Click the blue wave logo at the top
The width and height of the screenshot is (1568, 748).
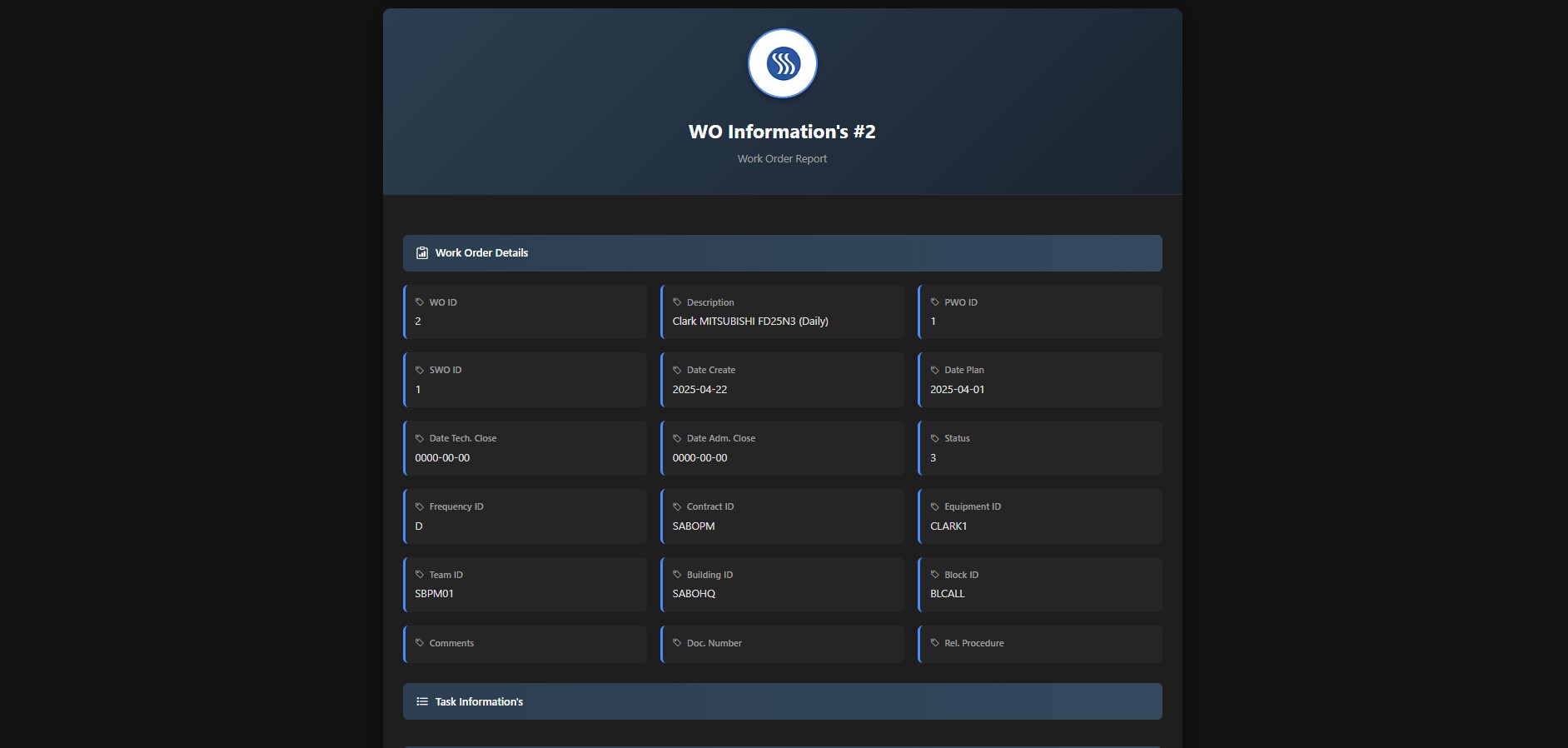(x=783, y=63)
